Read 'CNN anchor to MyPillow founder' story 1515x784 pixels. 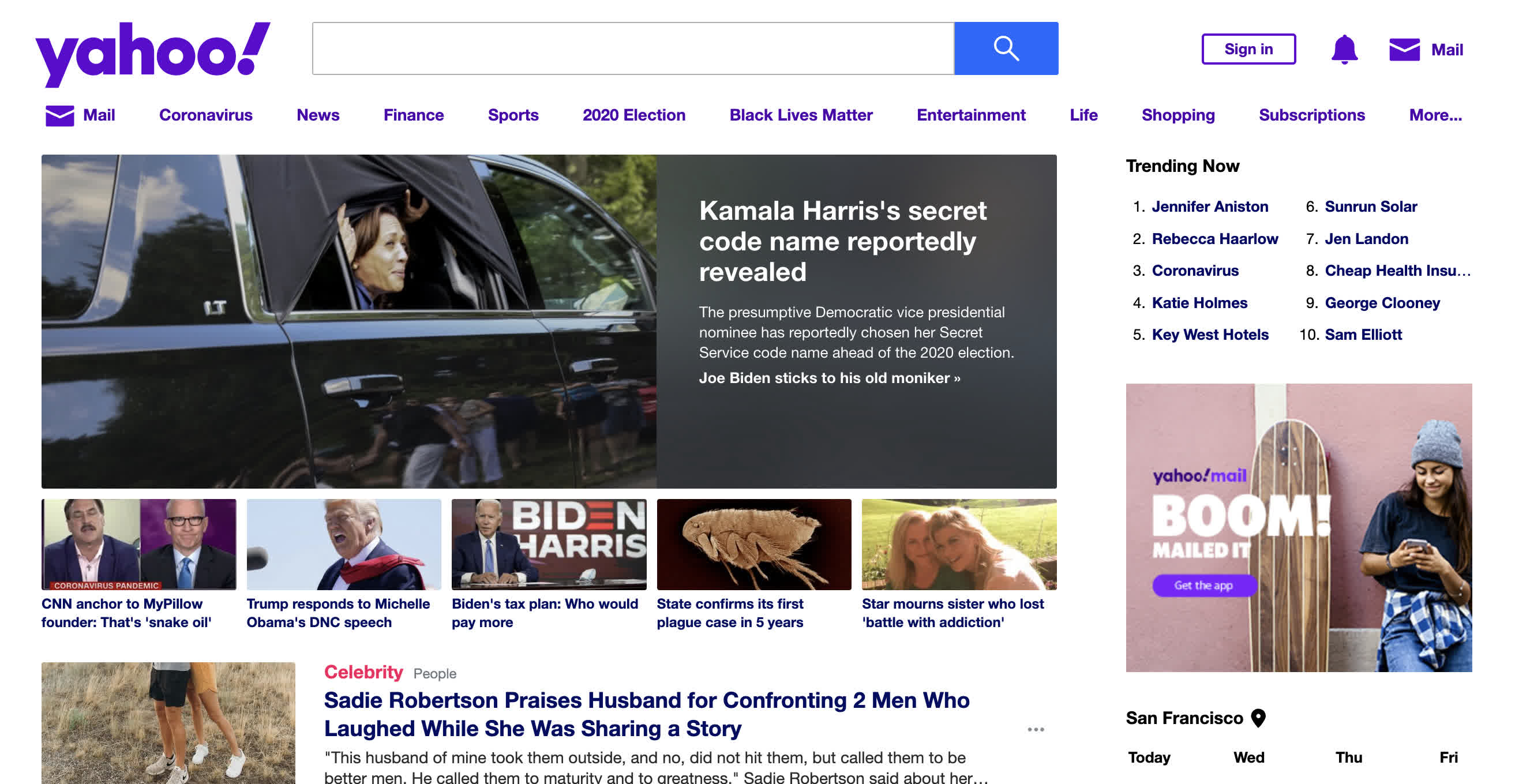[x=126, y=613]
